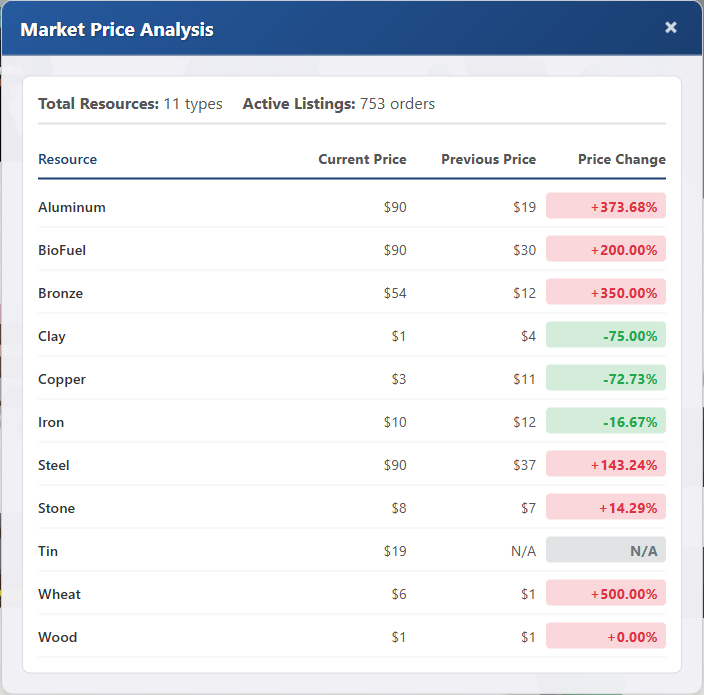The image size is (704, 695).
Task: Select the Copper resource name
Action: tap(62, 379)
